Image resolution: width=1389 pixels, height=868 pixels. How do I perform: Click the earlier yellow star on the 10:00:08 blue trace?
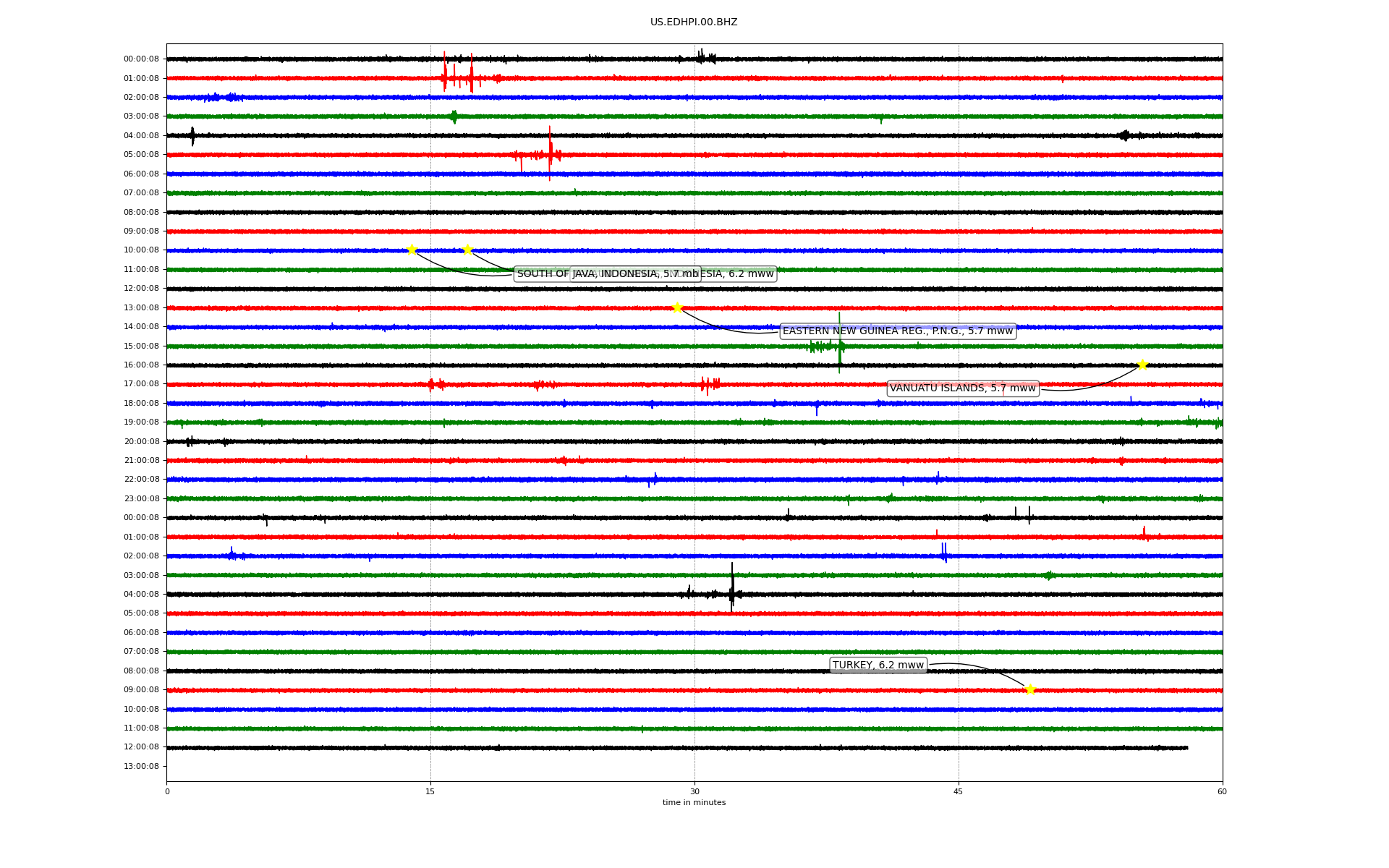click(412, 250)
